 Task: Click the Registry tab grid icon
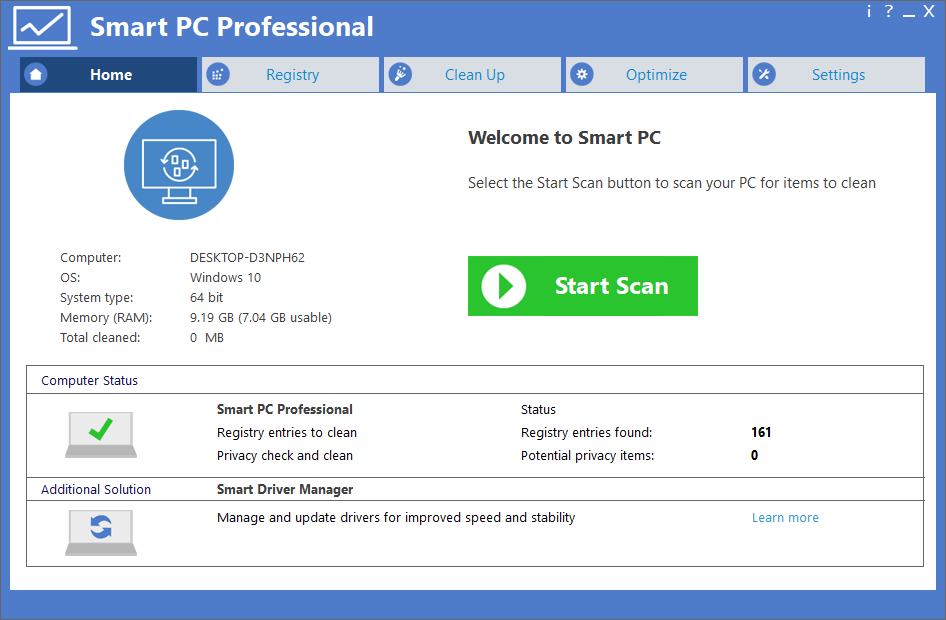(218, 74)
